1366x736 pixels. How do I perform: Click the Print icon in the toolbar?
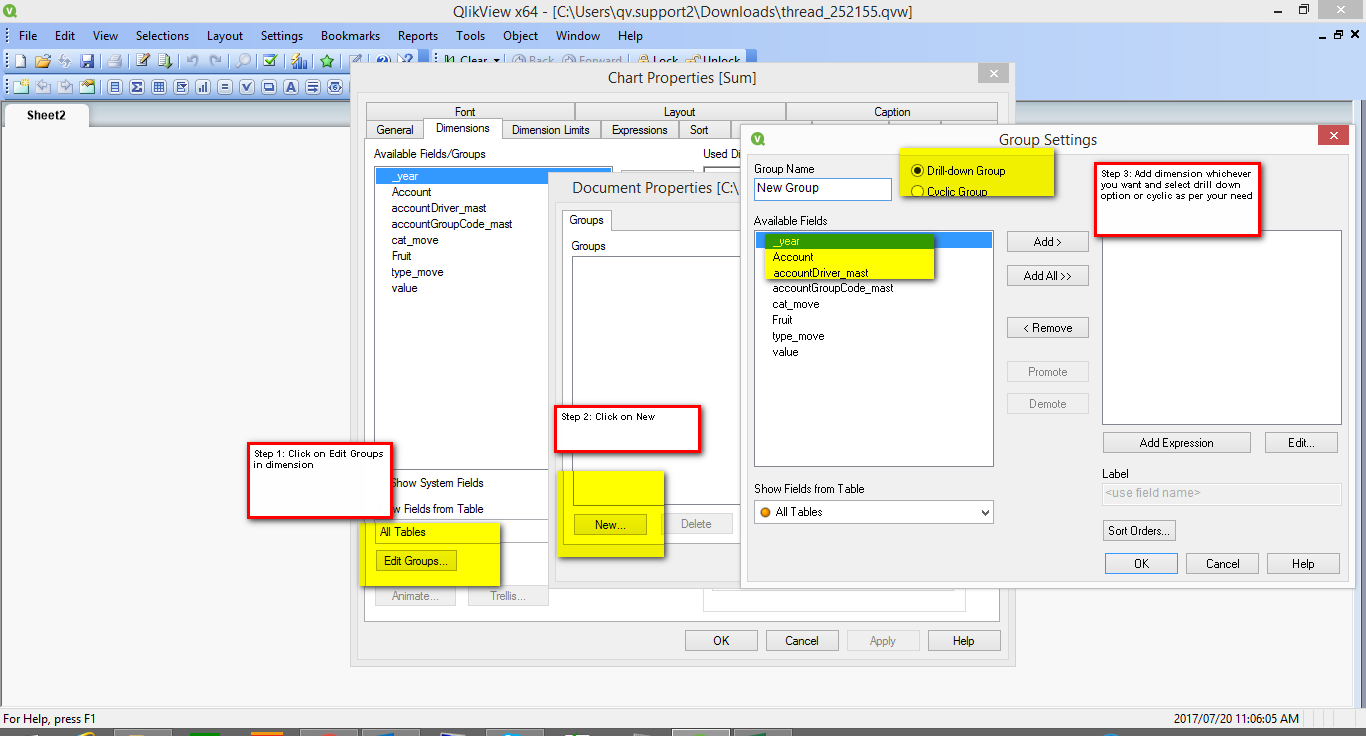click(115, 61)
